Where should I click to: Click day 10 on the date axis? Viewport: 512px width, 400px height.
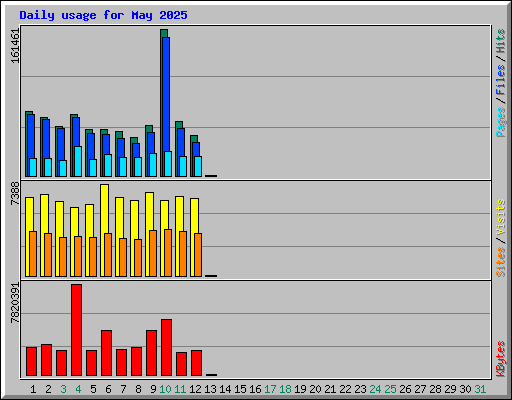165,389
